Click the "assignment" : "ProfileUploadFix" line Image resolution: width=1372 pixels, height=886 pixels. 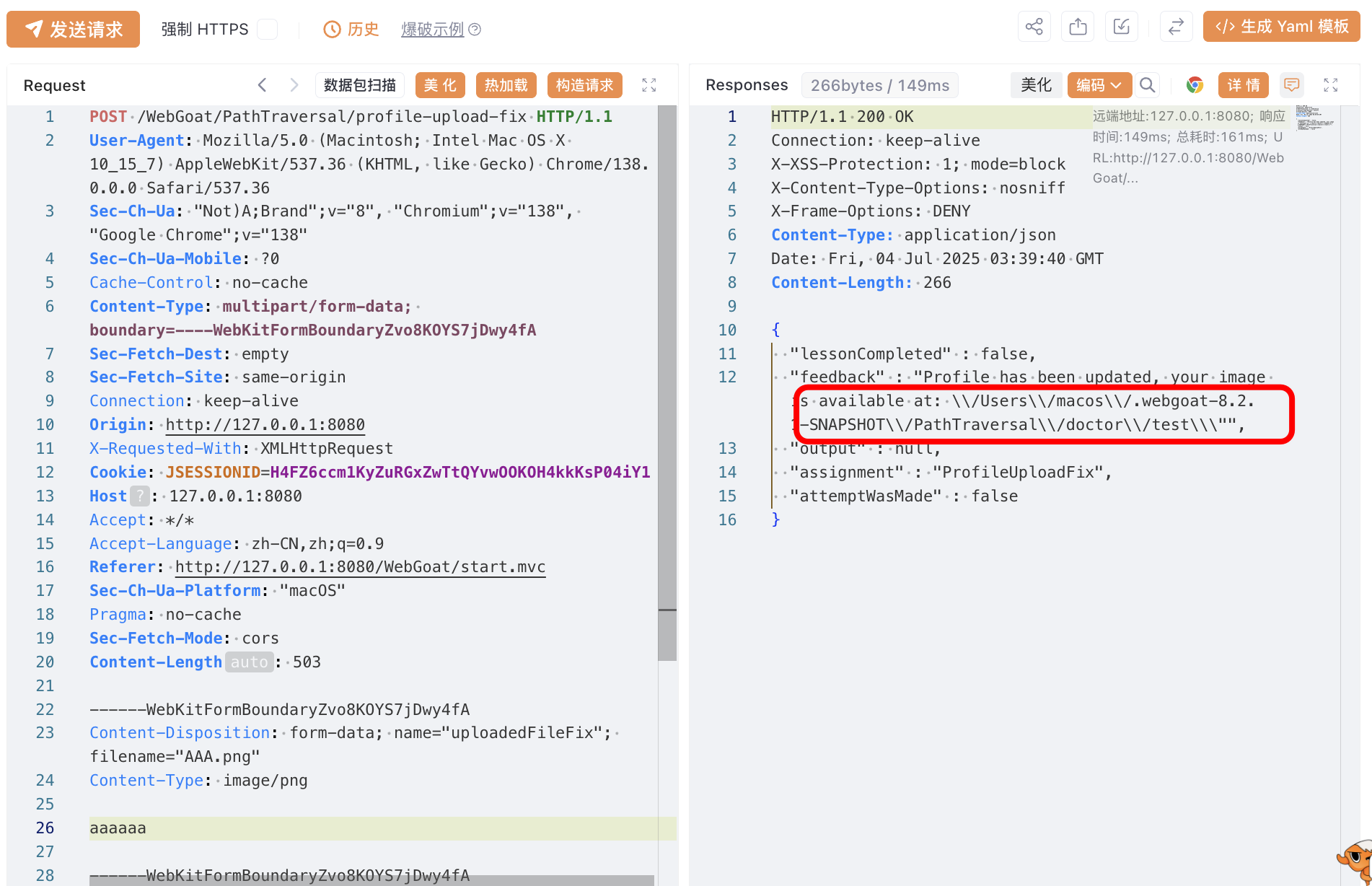(951, 473)
